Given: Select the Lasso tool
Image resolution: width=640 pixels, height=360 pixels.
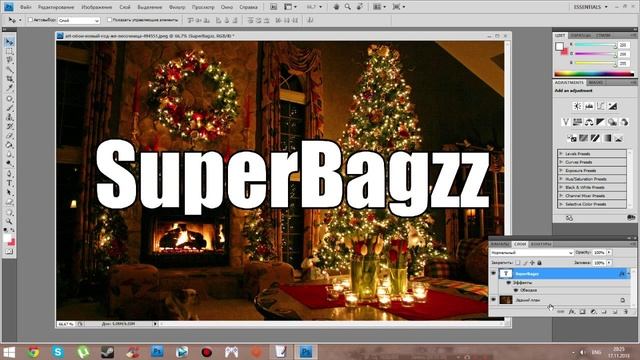Looking at the screenshot, I should click(x=9, y=60).
